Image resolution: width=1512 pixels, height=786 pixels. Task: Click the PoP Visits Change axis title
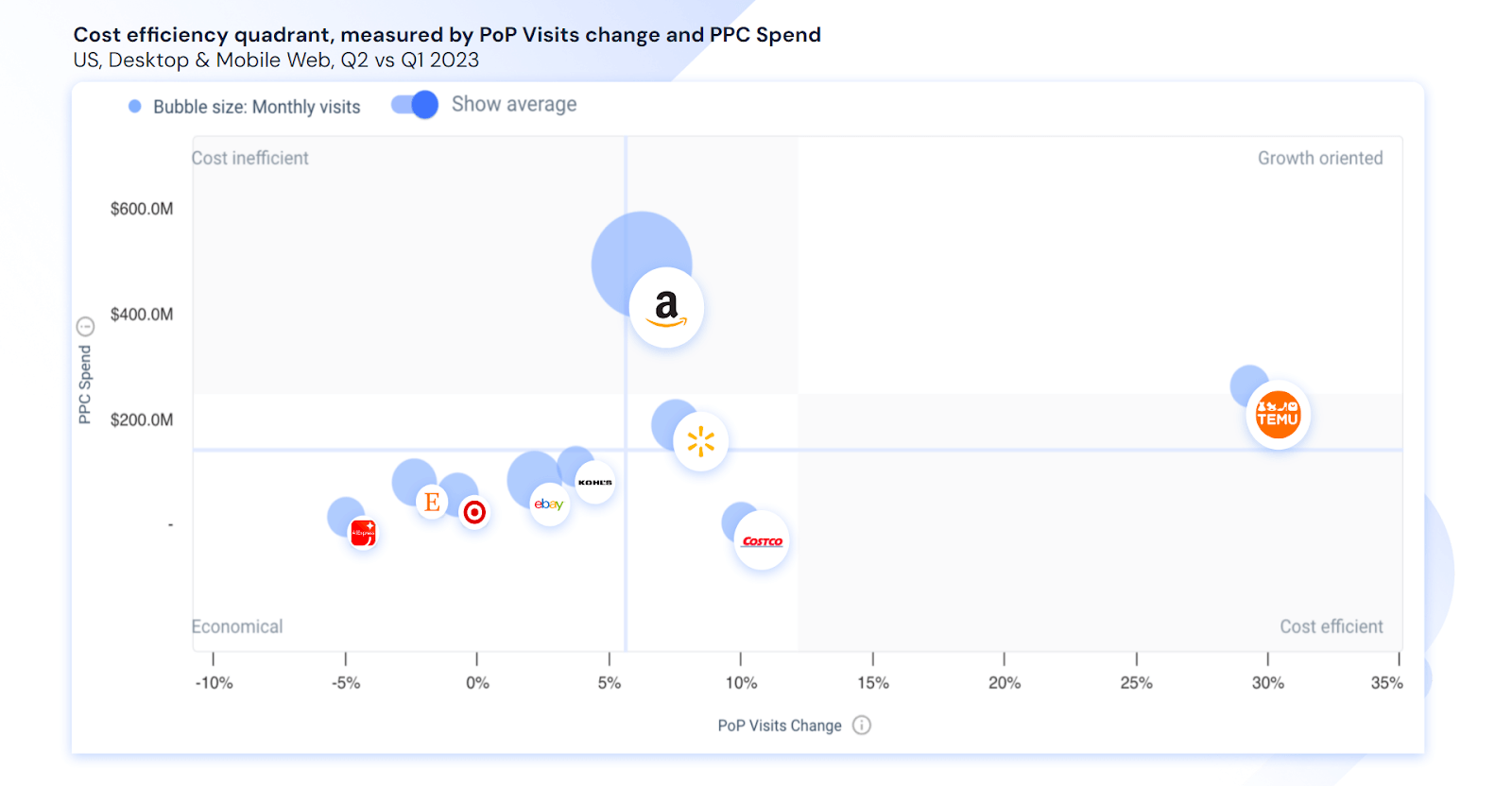[780, 726]
